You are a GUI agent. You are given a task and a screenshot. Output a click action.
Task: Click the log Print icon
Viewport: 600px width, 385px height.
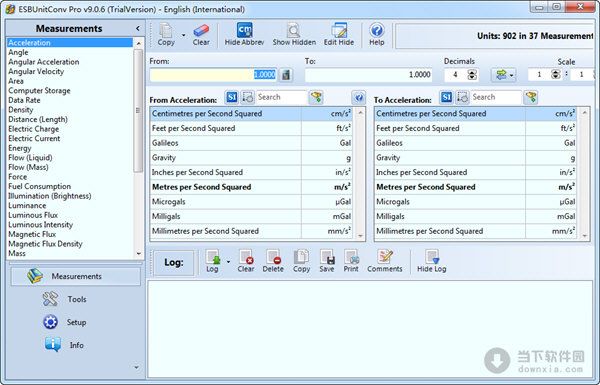351,261
